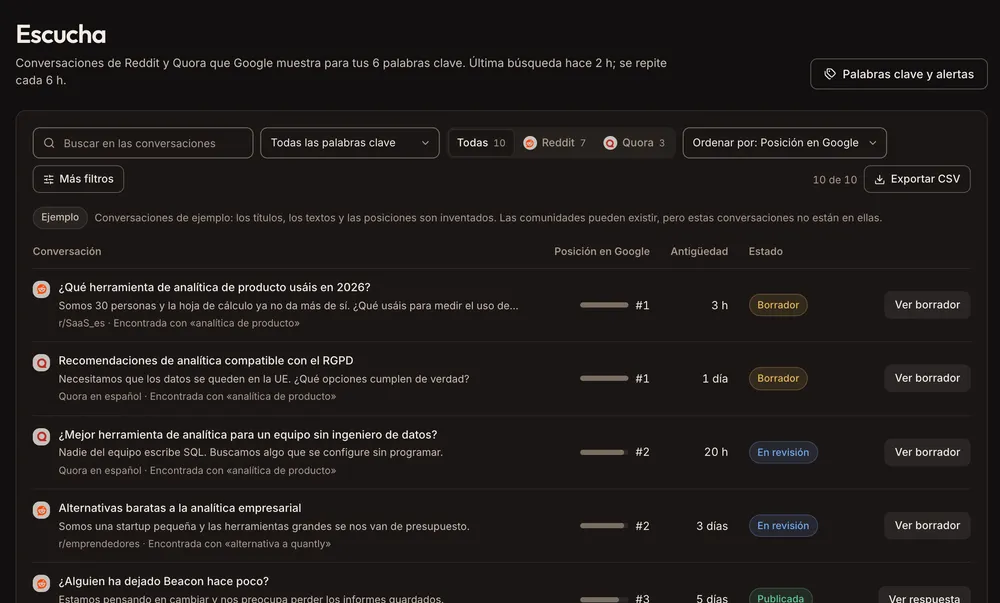Click the Reddit logo in Reddit 7 tab

530,143
